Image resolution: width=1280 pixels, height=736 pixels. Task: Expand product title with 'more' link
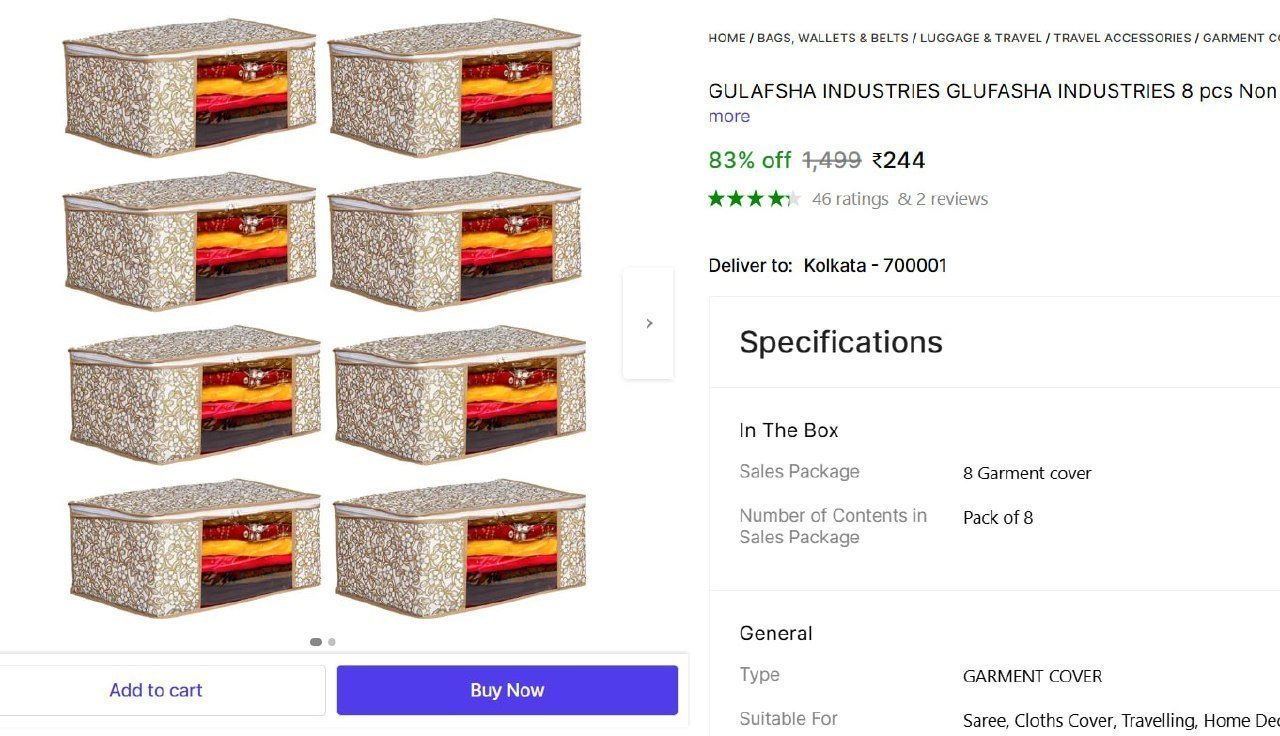click(x=729, y=116)
